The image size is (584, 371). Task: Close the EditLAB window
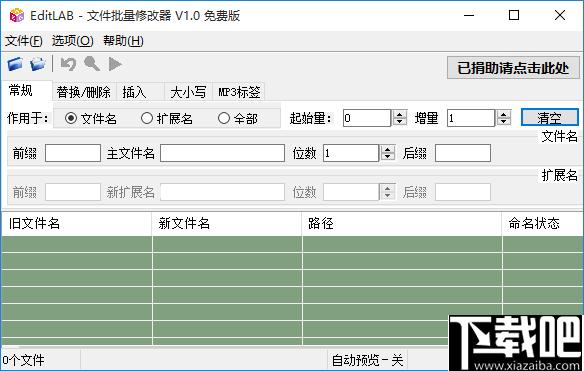point(560,16)
